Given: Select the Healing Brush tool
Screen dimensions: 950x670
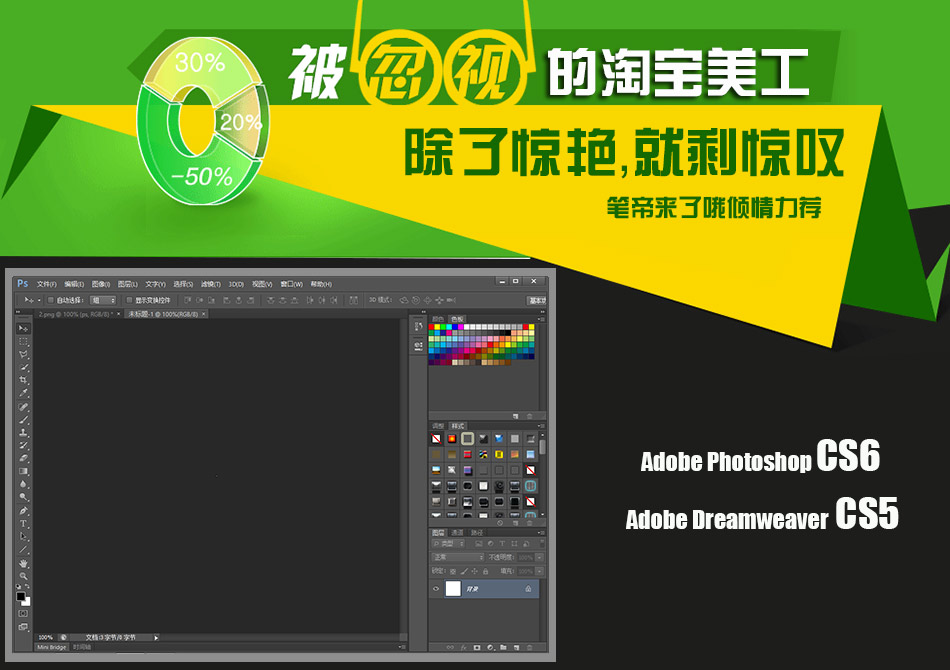Looking at the screenshot, I should point(24,406).
